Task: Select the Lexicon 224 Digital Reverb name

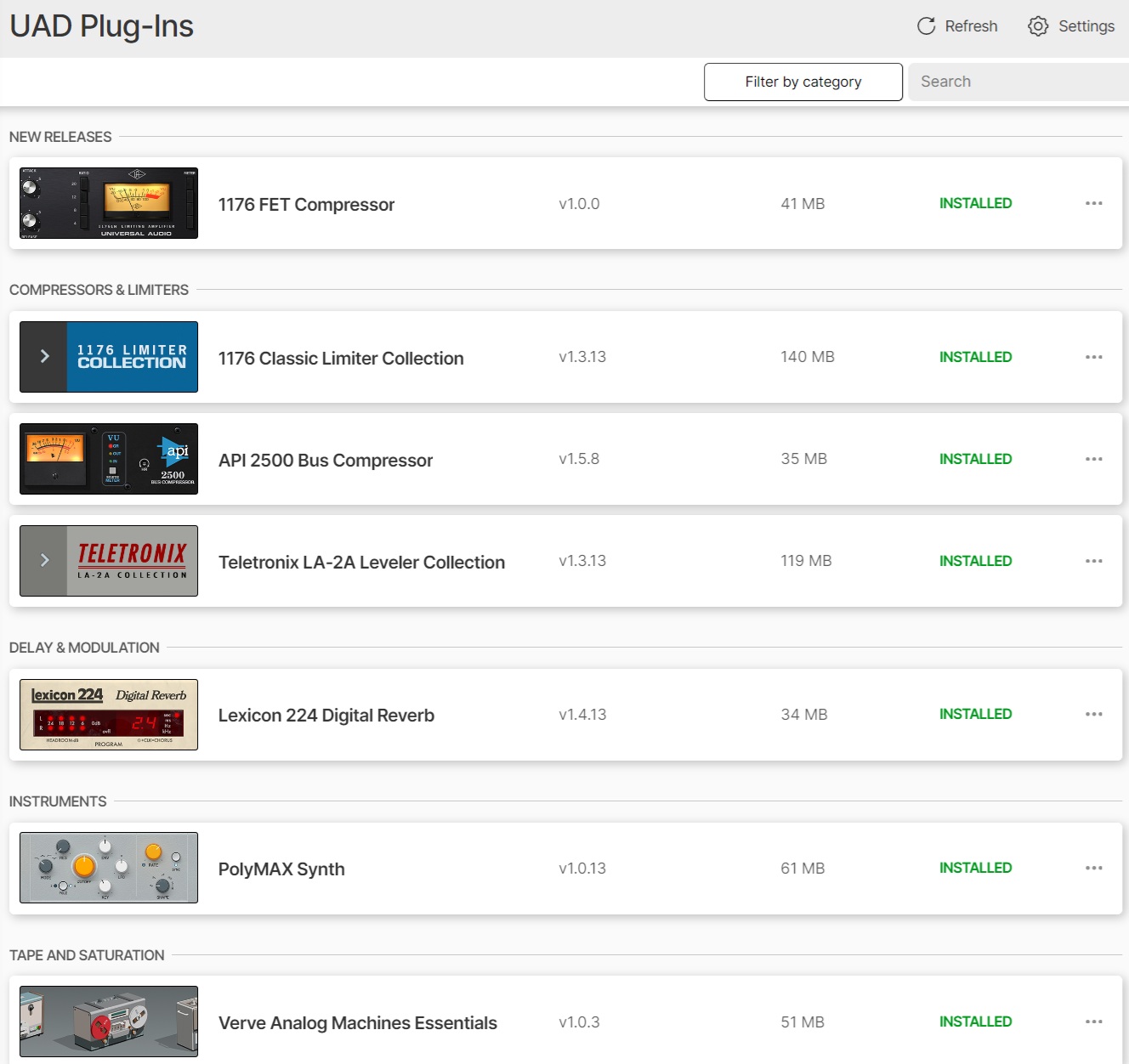Action: coord(326,716)
